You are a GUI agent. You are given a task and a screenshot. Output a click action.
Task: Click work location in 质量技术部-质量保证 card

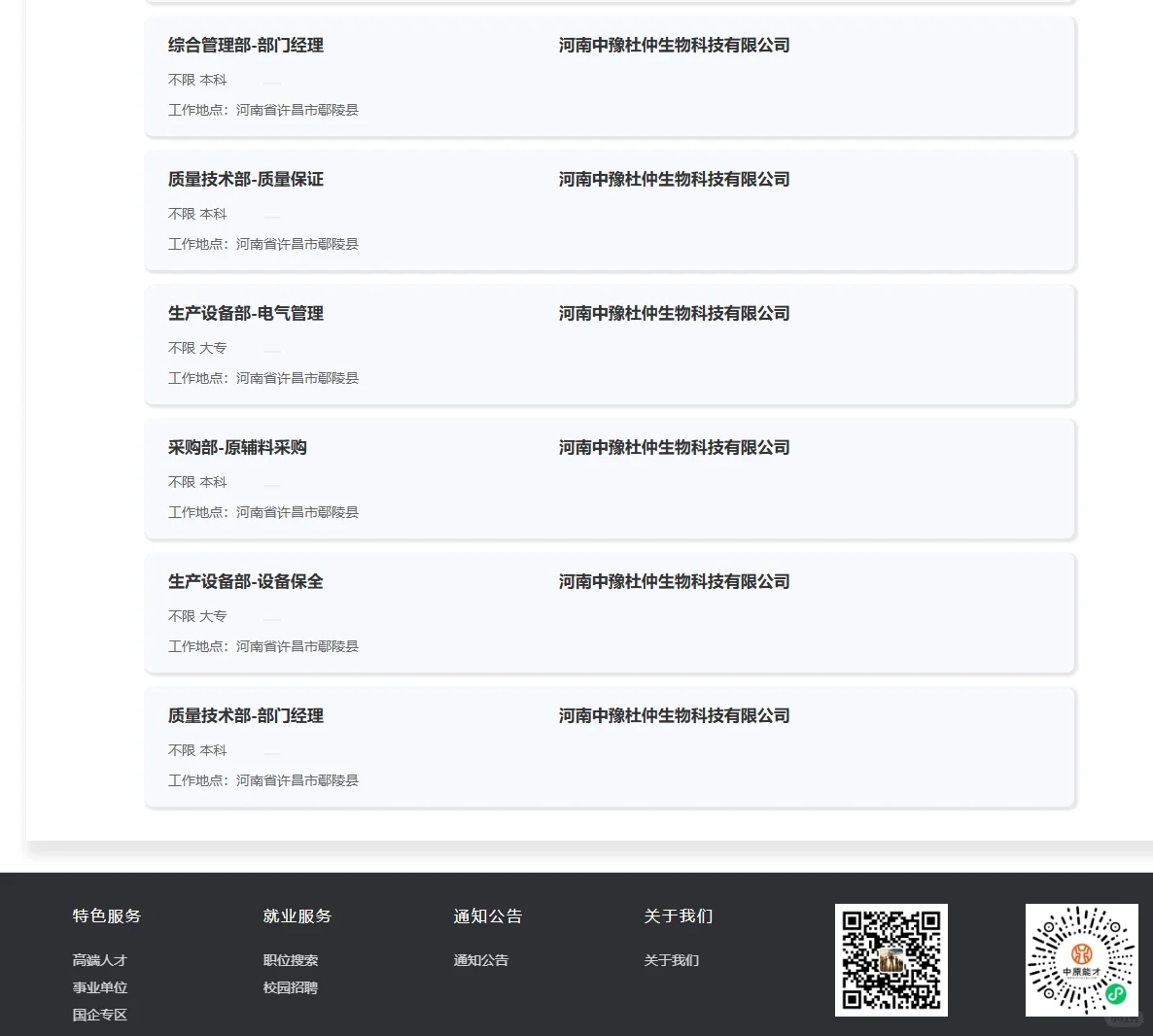[x=263, y=243]
